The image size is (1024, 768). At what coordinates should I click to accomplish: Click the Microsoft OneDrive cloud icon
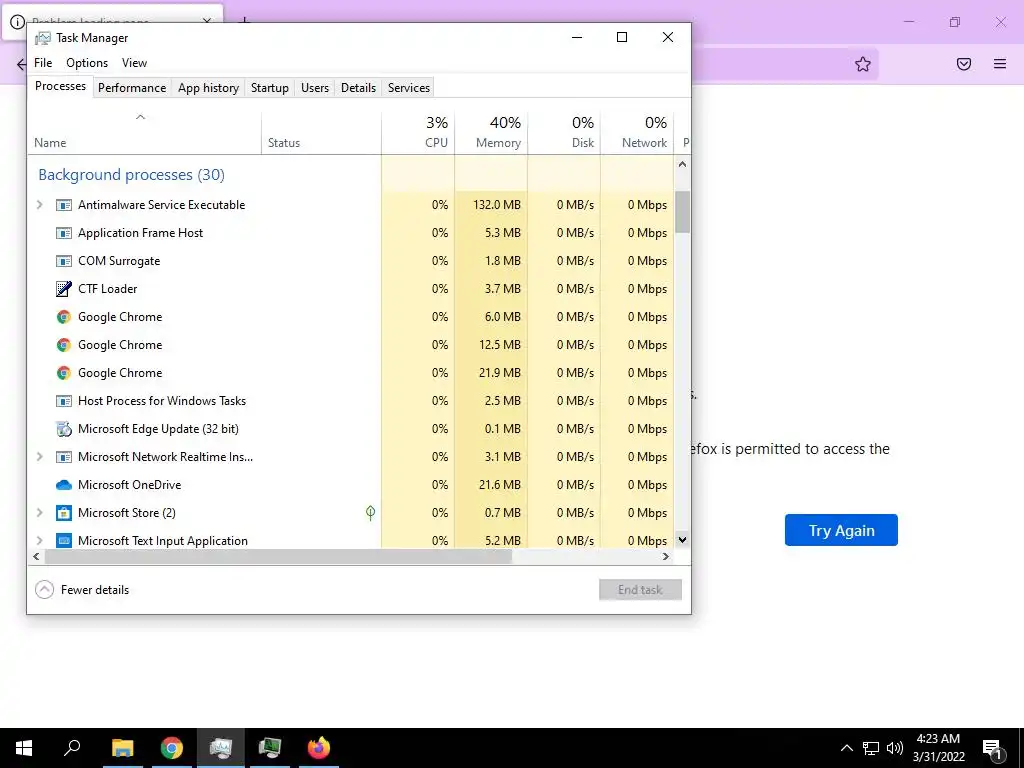click(x=63, y=485)
